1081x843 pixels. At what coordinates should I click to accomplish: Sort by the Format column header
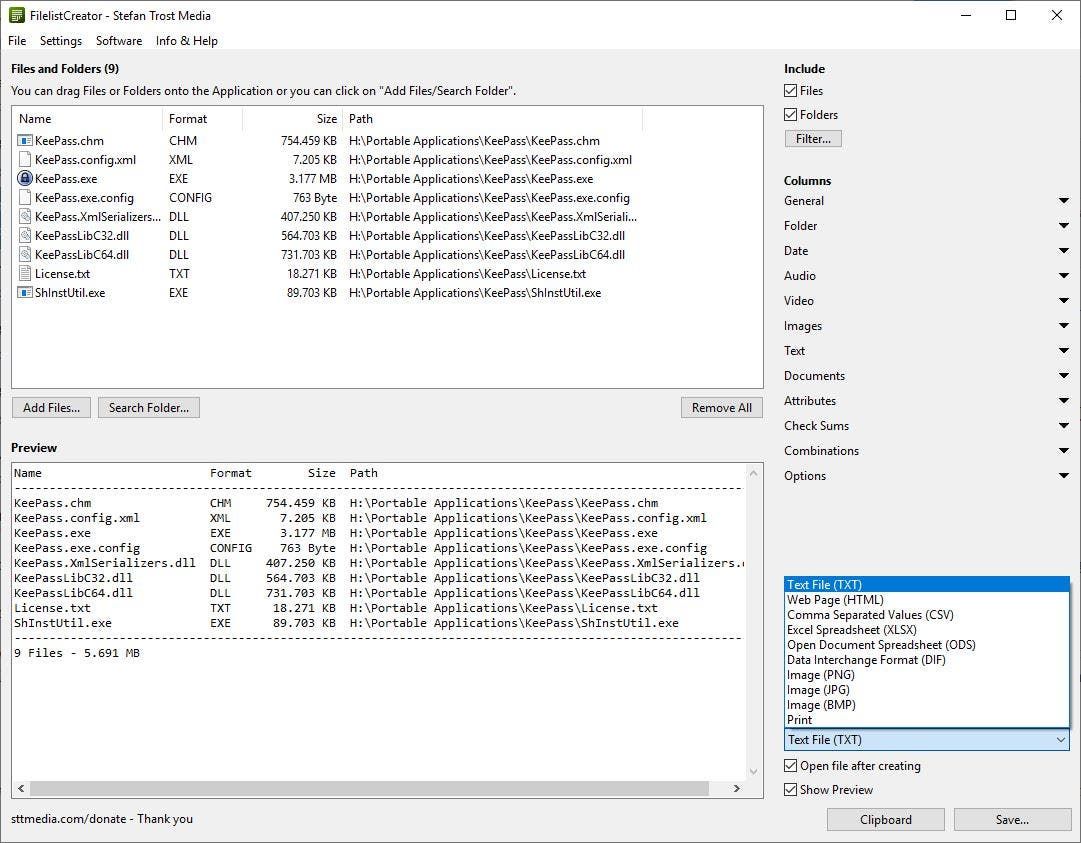point(202,119)
